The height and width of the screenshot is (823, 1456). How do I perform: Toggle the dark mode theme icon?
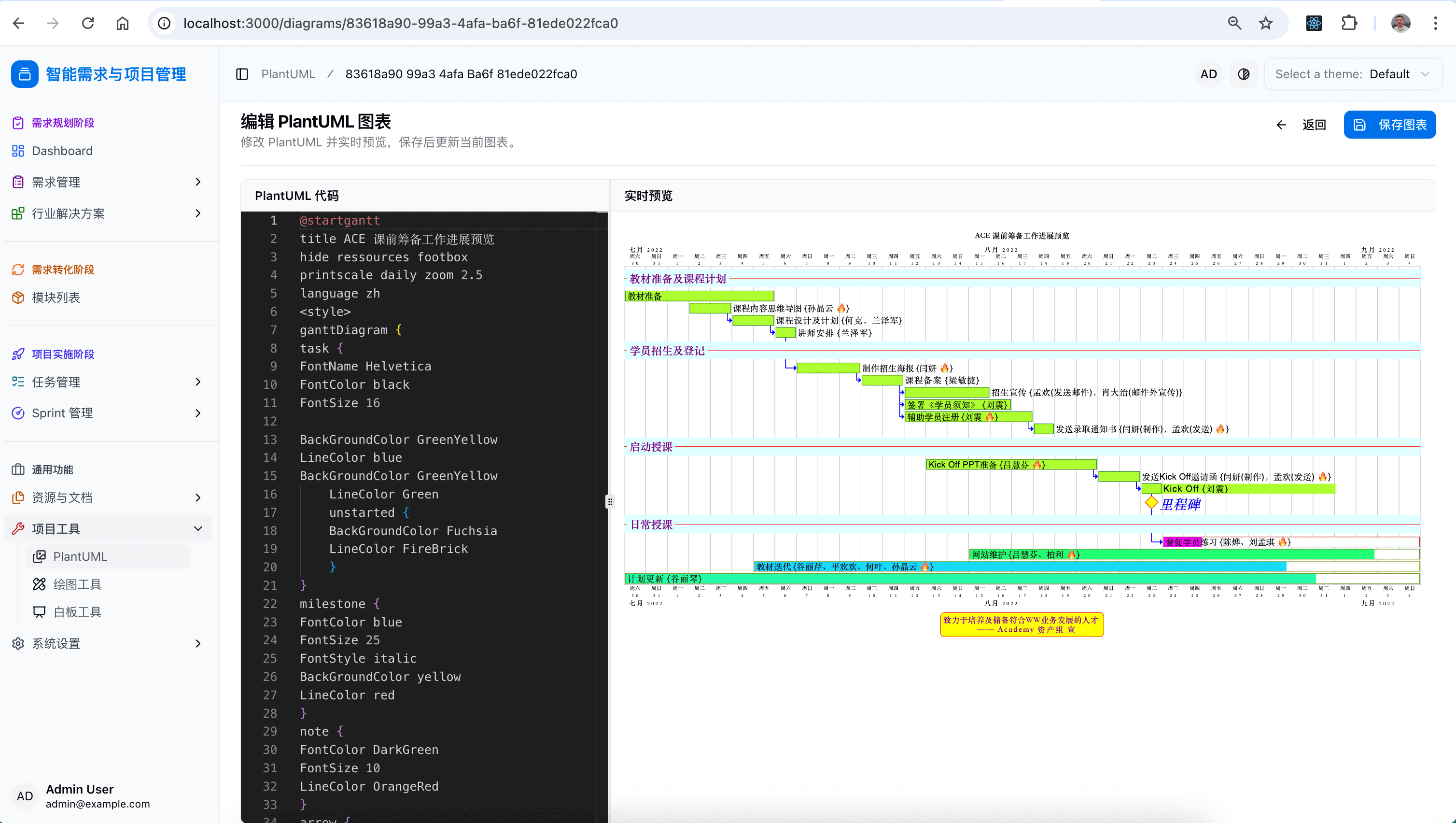click(1244, 74)
